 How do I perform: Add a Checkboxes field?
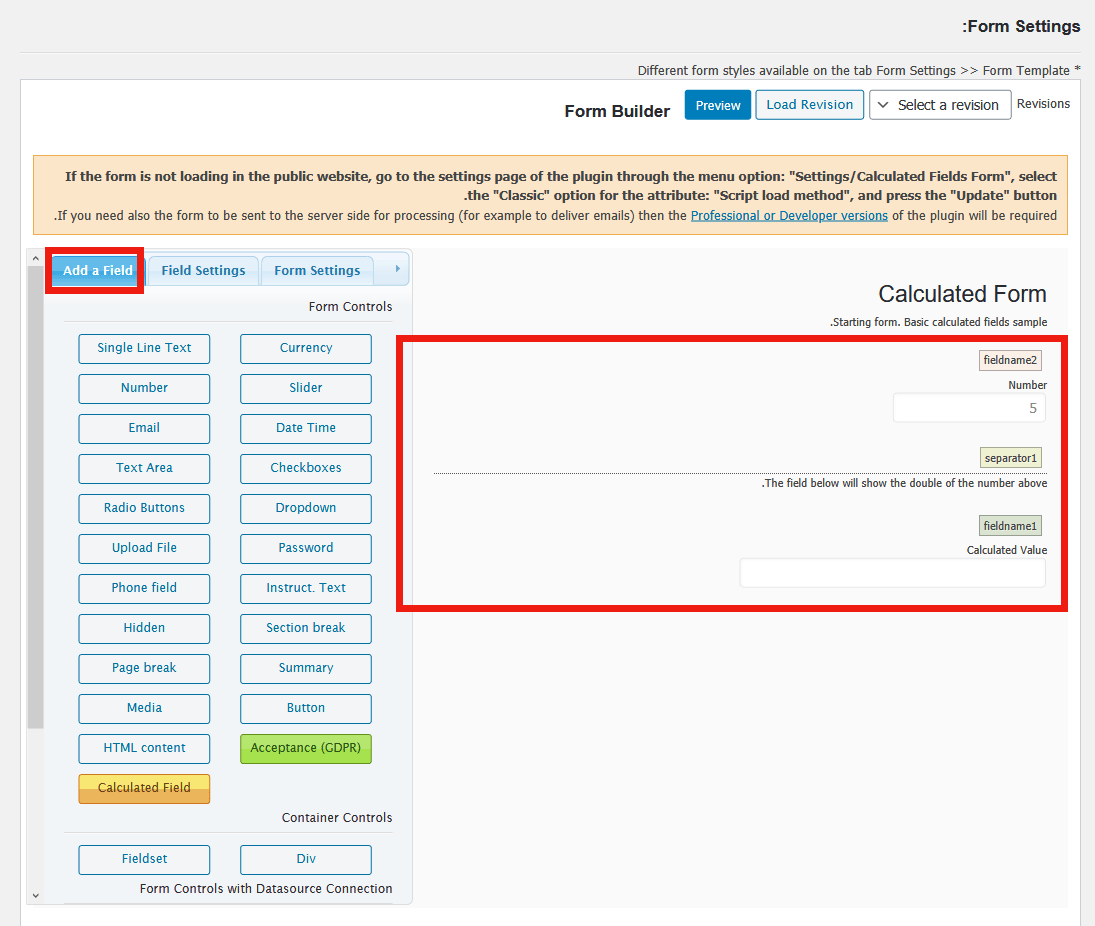pyautogui.click(x=306, y=468)
